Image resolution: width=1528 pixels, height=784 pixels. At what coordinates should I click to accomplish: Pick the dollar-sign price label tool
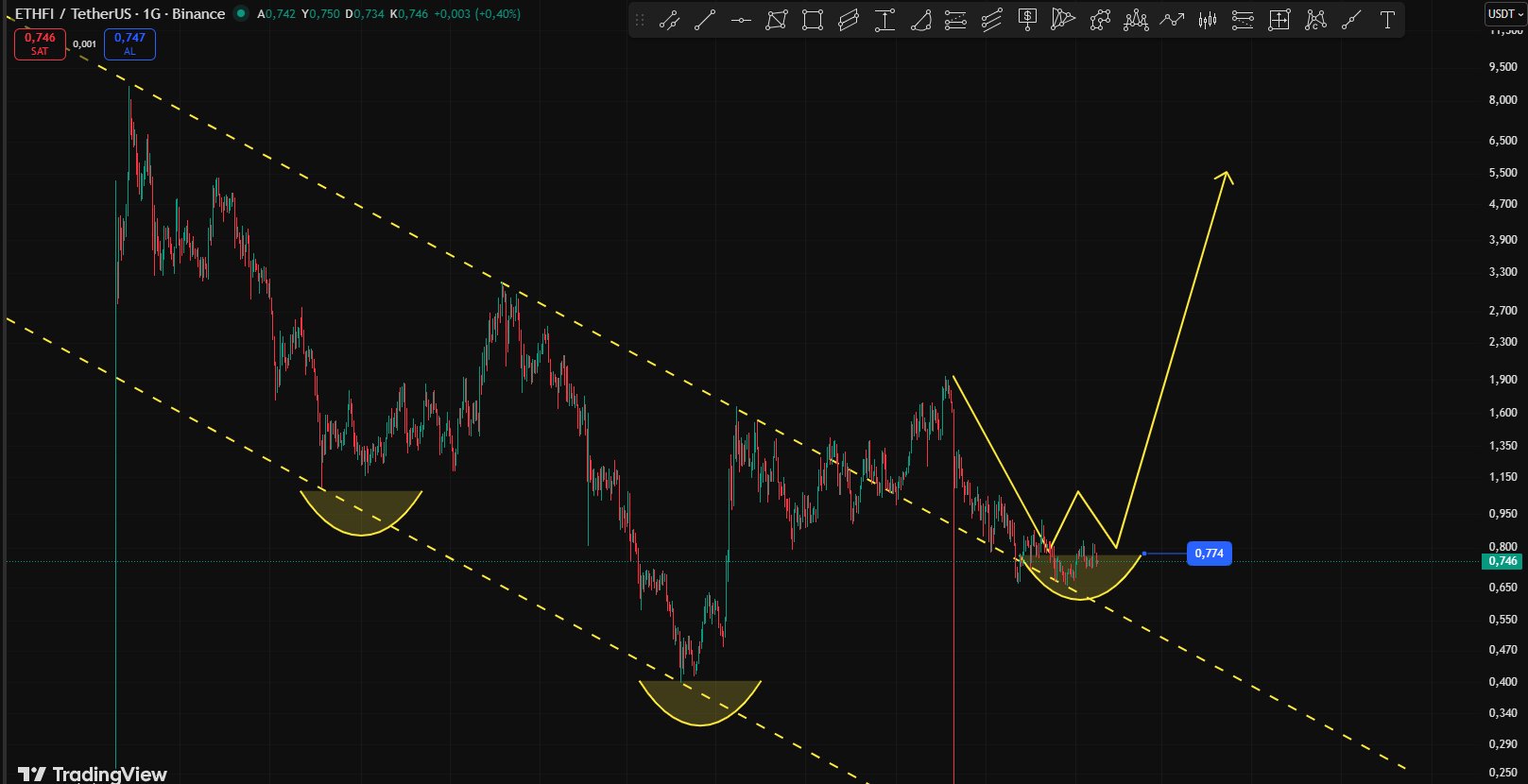[1027, 20]
